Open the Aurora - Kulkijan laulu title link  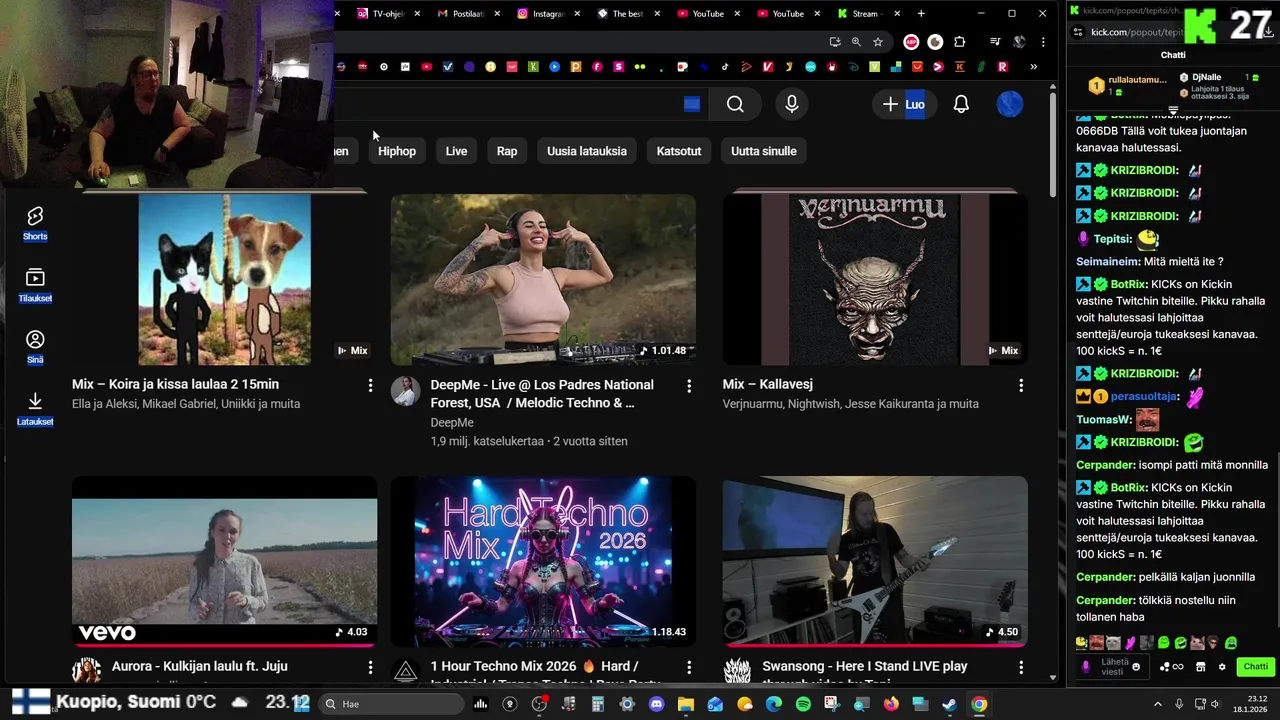pyautogui.click(x=200, y=666)
